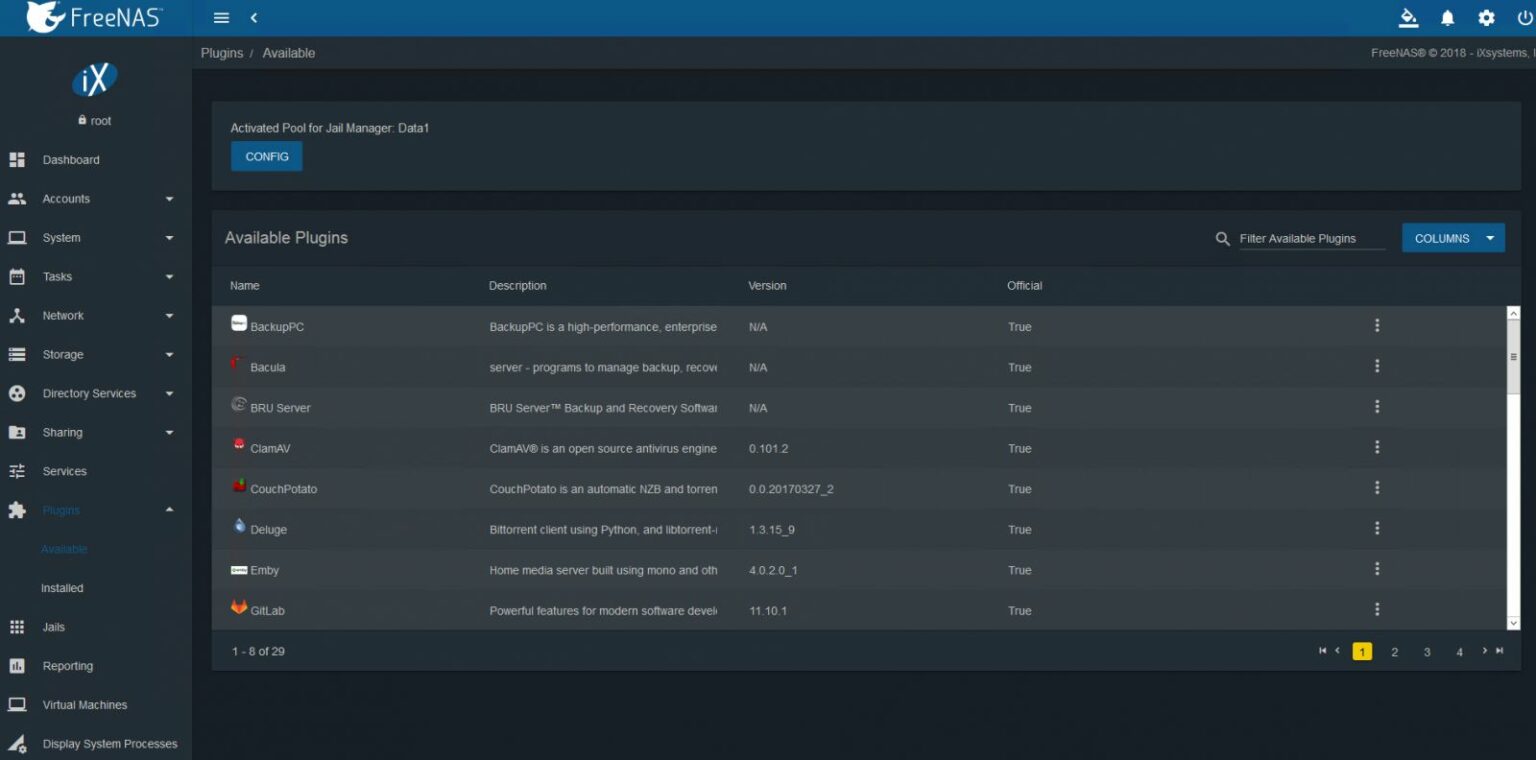Click the GitLab fox icon
The image size is (1536, 760).
(x=239, y=607)
